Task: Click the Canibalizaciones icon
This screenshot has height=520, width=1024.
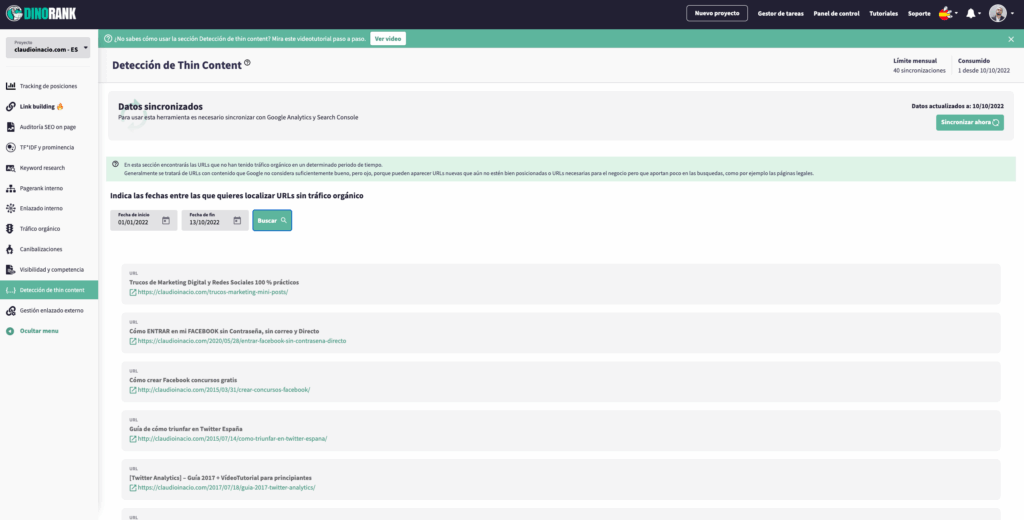Action: point(10,249)
